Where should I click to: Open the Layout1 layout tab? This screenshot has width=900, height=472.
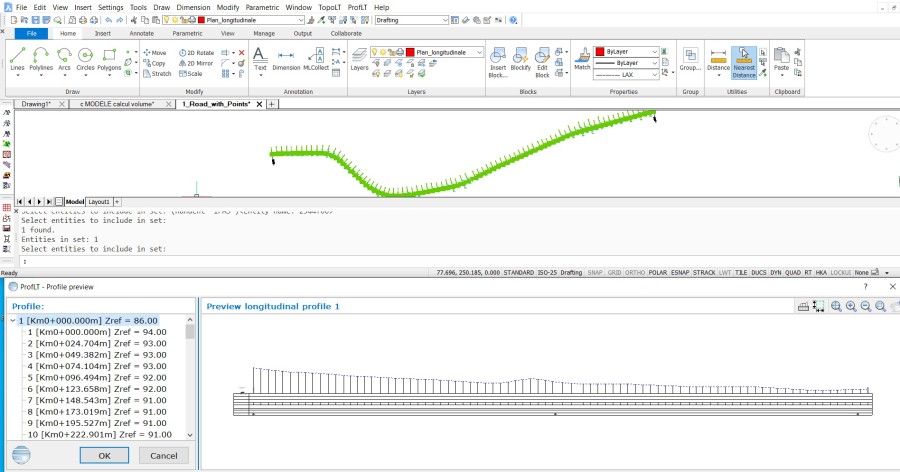(99, 202)
